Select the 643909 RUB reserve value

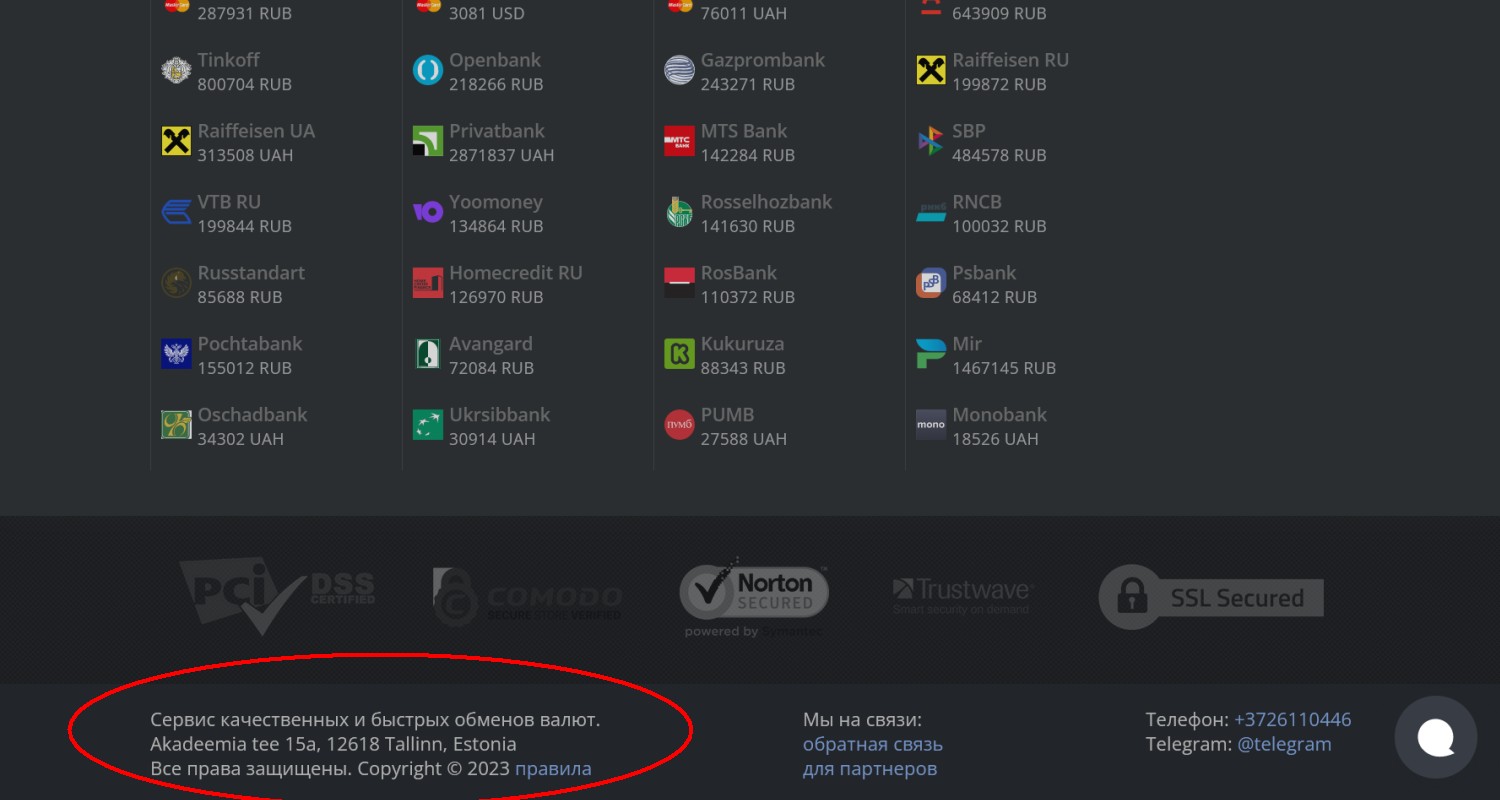click(x=1000, y=13)
